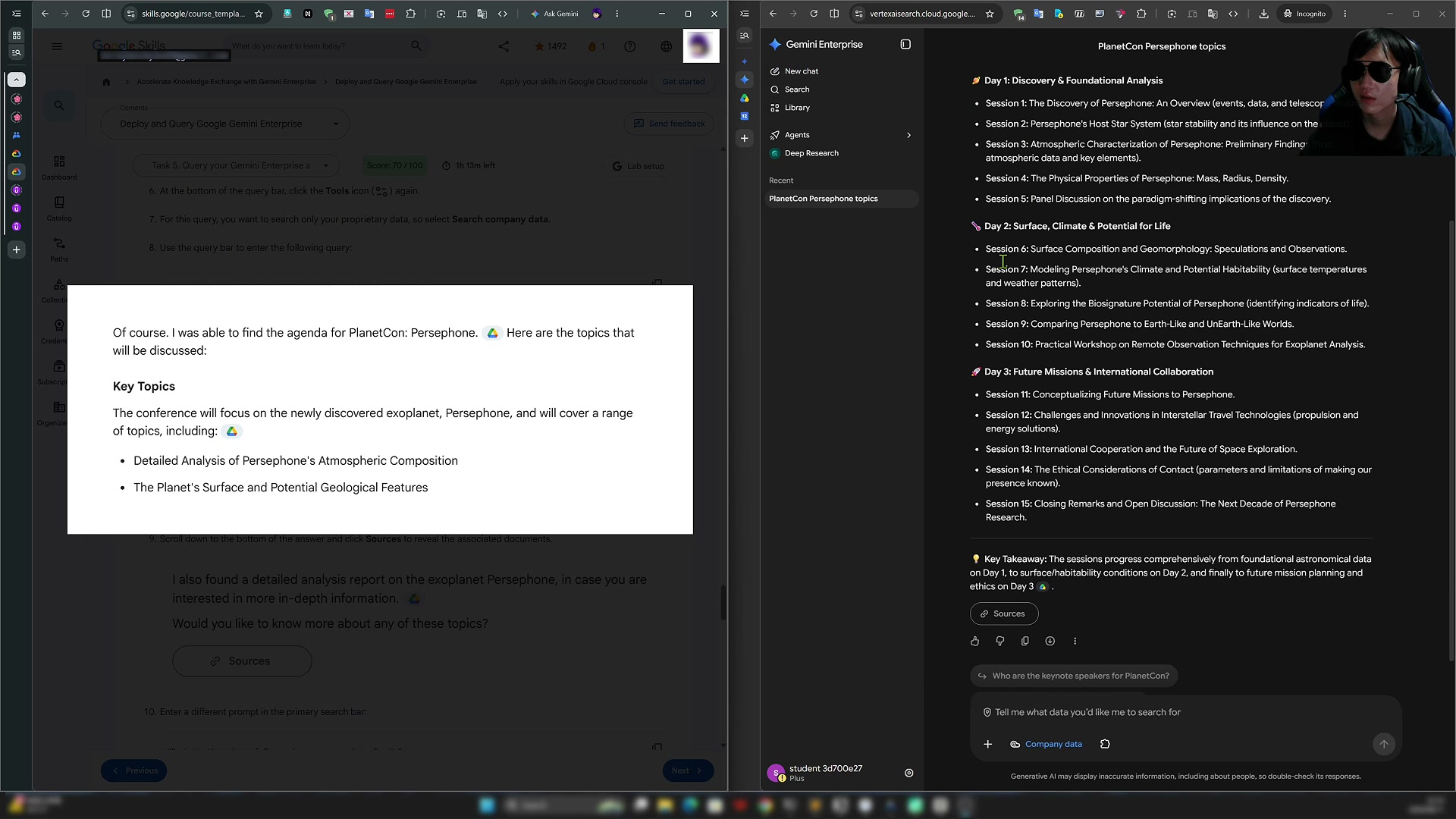This screenshot has width=1456, height=819.
Task: Click Send feedback in Google Skills
Action: [x=669, y=124]
